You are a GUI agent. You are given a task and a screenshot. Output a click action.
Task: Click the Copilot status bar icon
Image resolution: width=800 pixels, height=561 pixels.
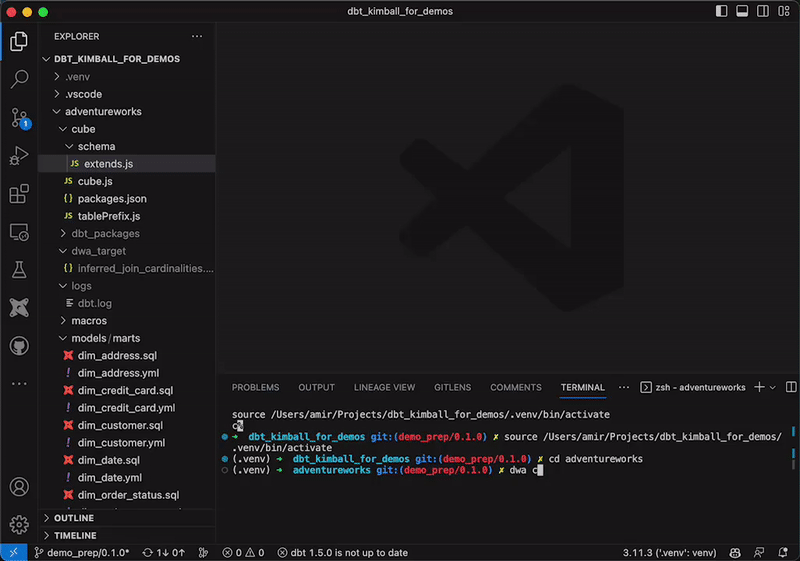(735, 552)
